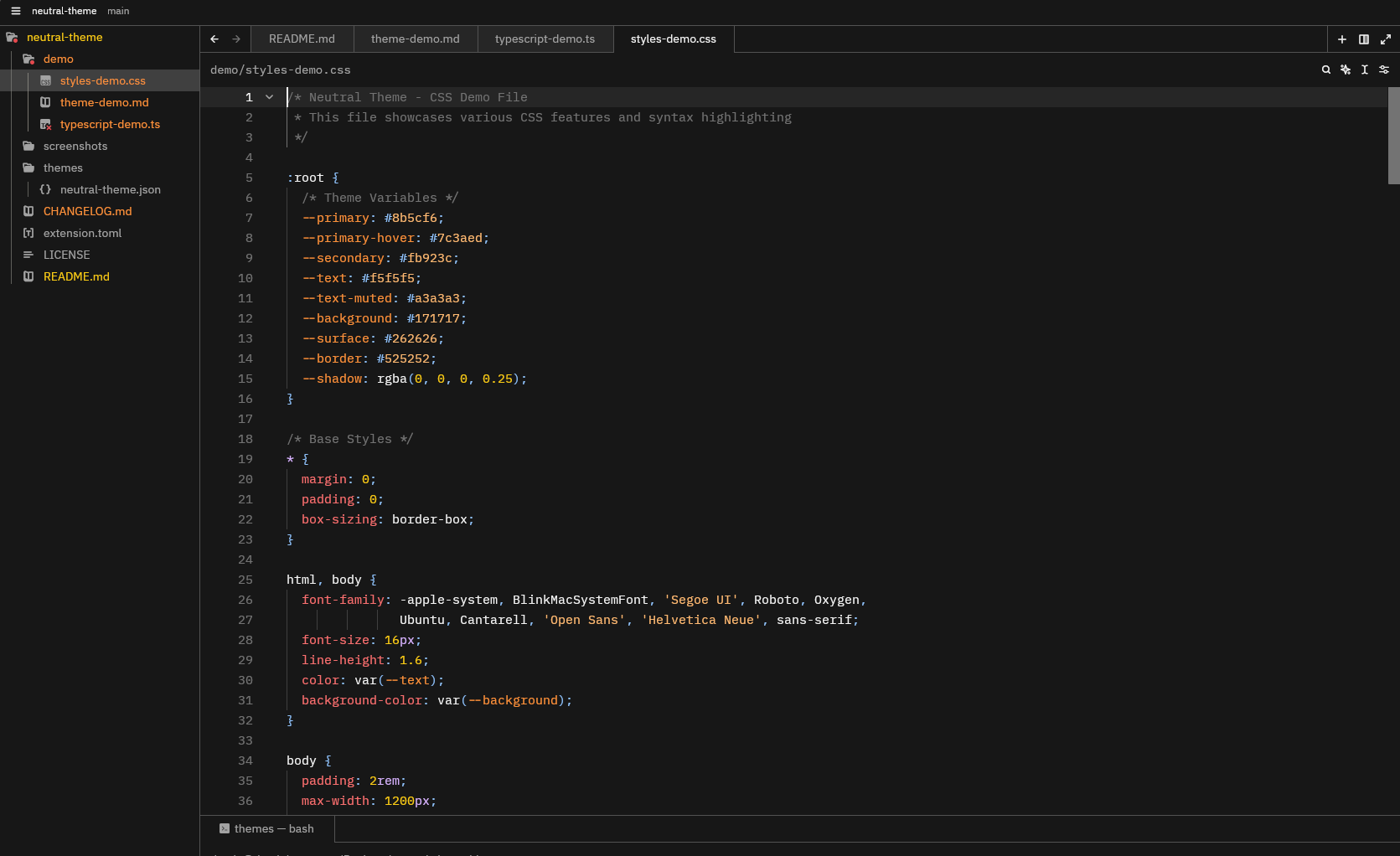This screenshot has width=1400, height=856.
Task: Click the terminal icon in themes — bash tab
Action: [225, 828]
